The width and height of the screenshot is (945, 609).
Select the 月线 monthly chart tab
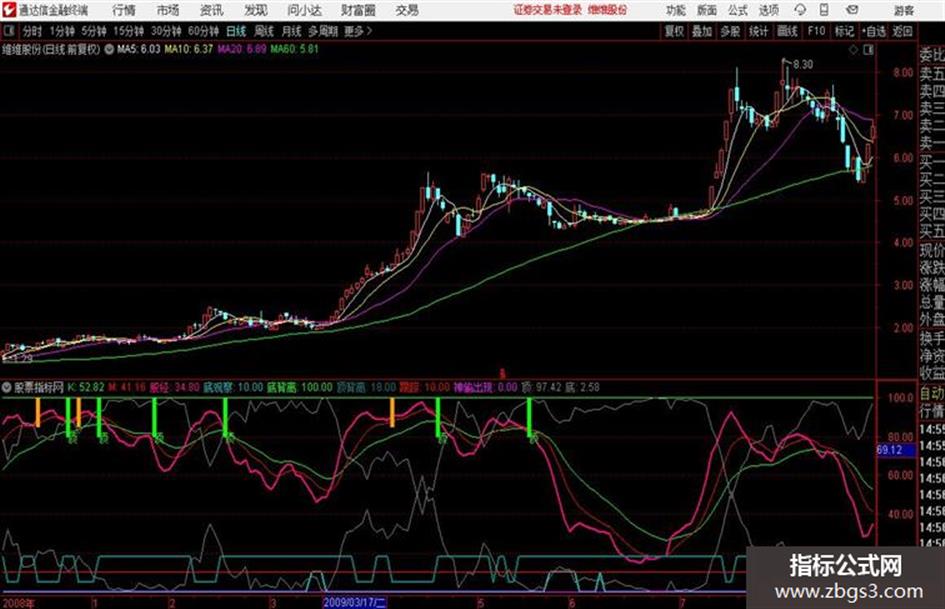pos(292,31)
